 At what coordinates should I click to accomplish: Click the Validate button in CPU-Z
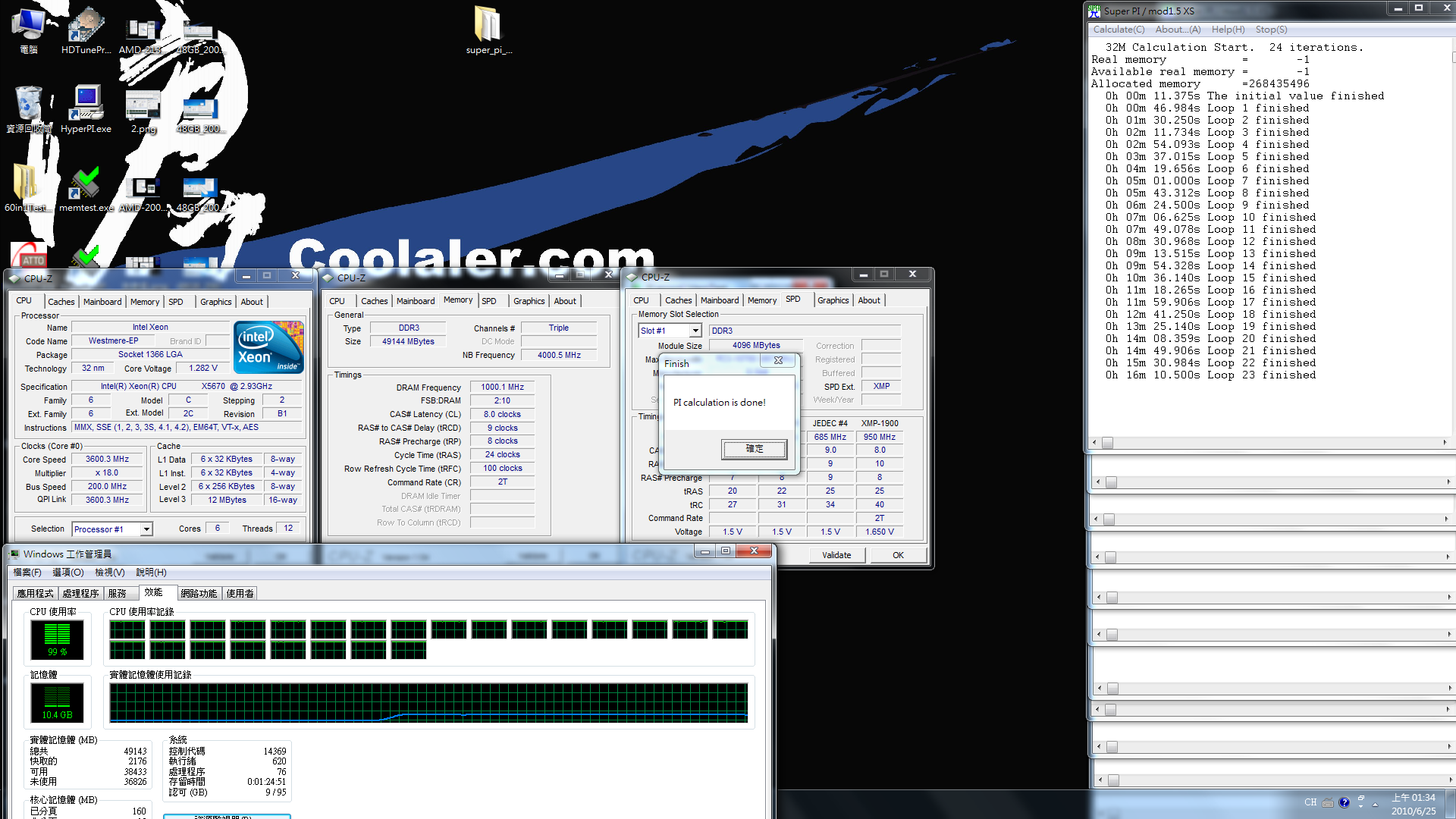[836, 555]
